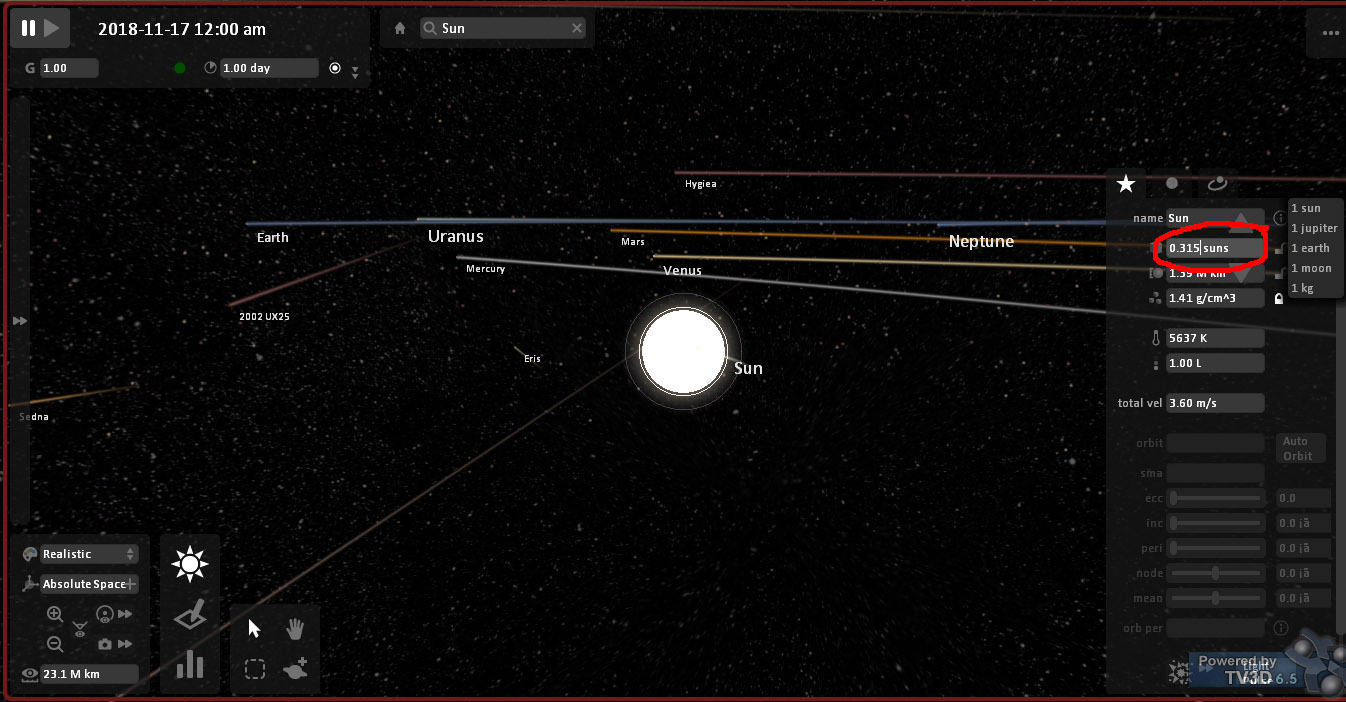Choose 1 sun mass unit
This screenshot has width=1346, height=702.
pyautogui.click(x=1305, y=208)
